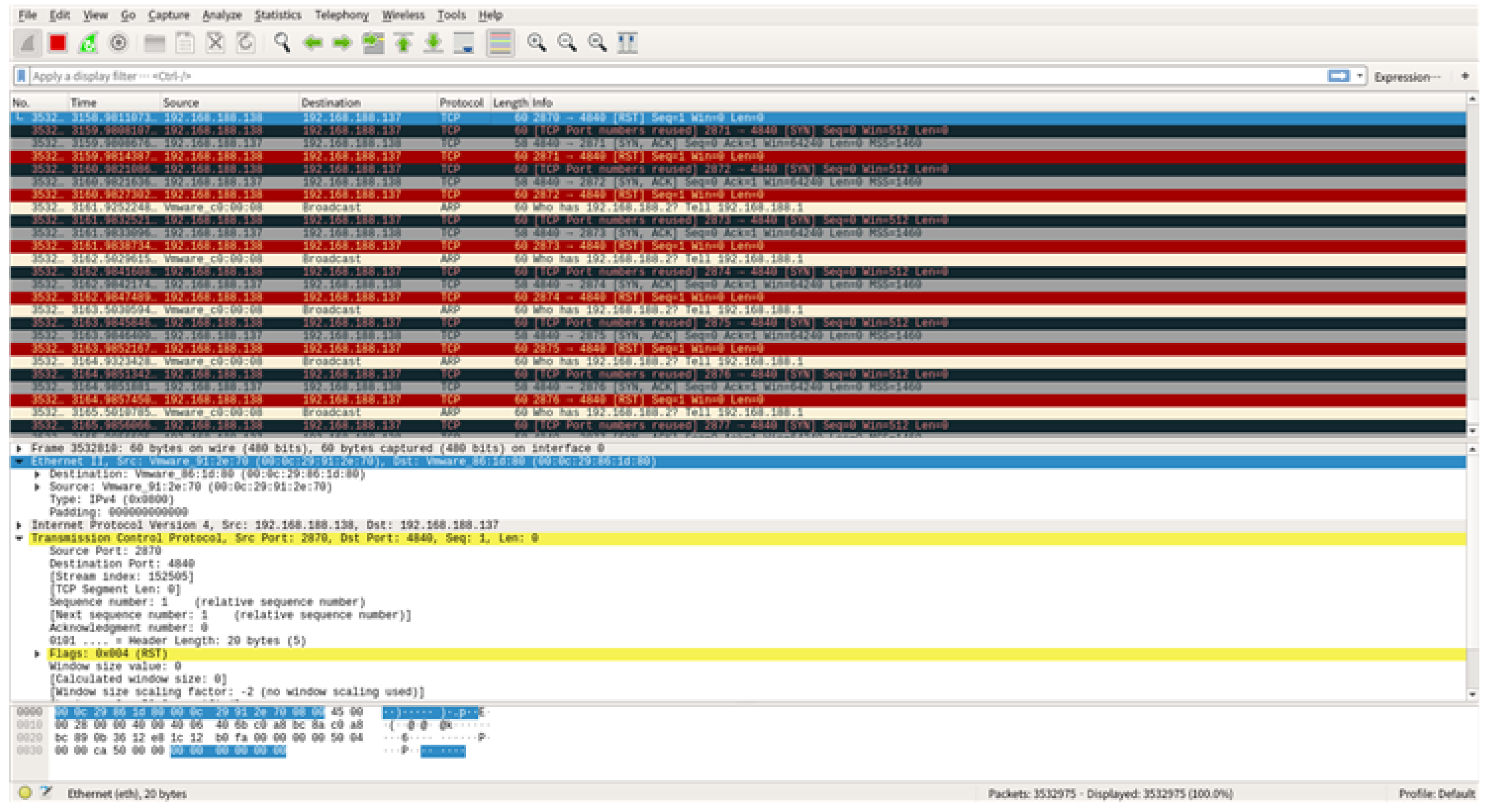Viewport: 1486px width, 812px height.
Task: Restart the current capture
Action: [x=88, y=43]
